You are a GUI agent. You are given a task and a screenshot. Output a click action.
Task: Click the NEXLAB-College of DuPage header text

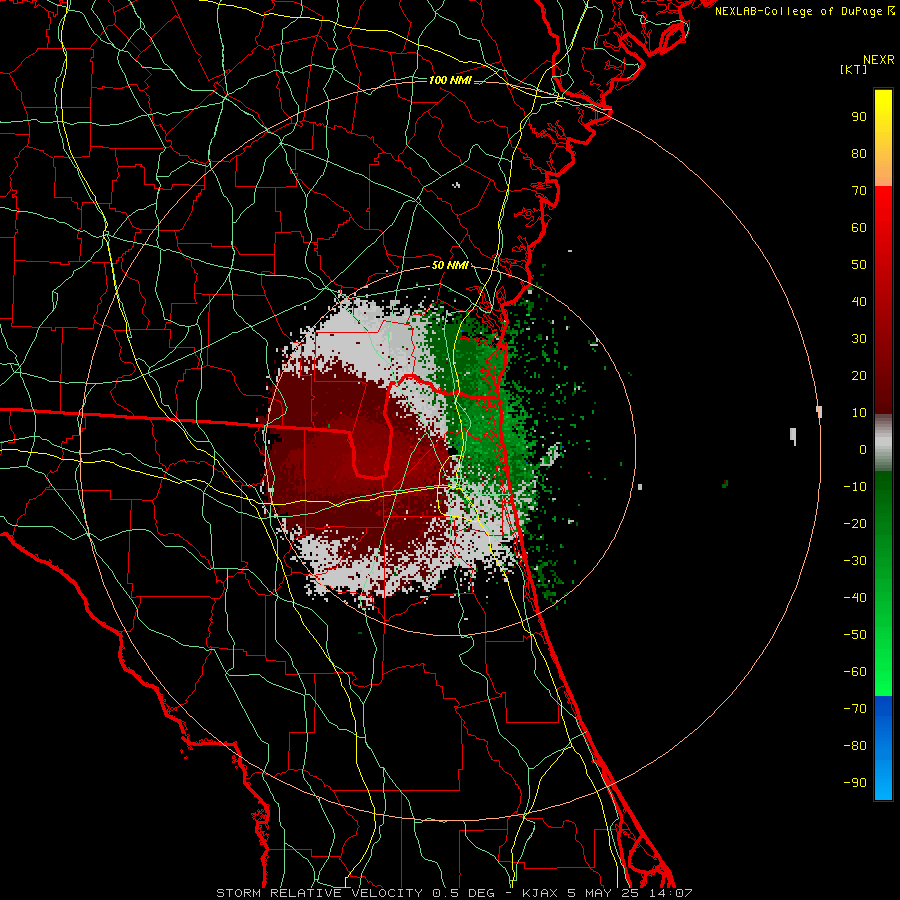click(804, 11)
